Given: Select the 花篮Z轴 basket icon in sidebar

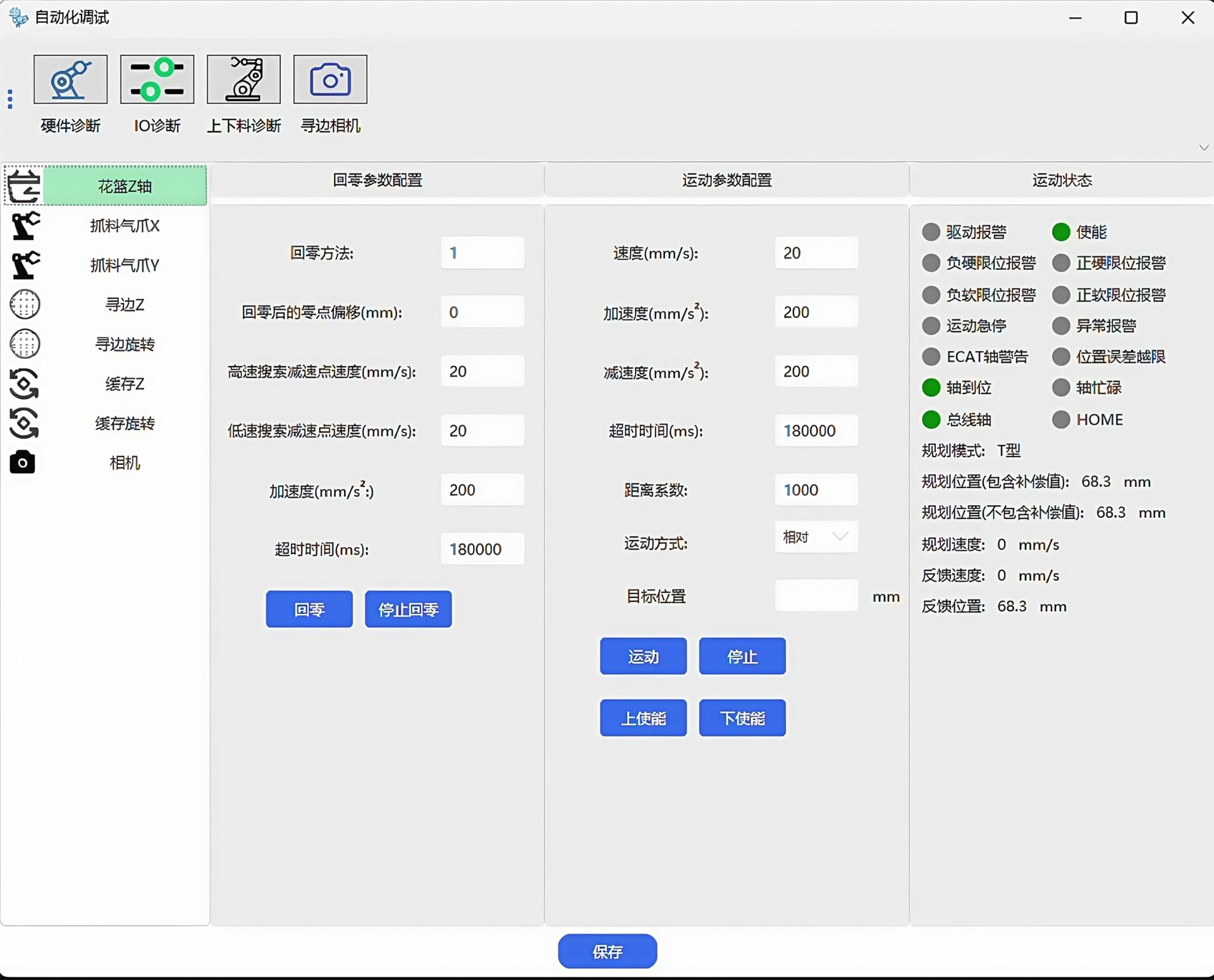Looking at the screenshot, I should (24, 186).
